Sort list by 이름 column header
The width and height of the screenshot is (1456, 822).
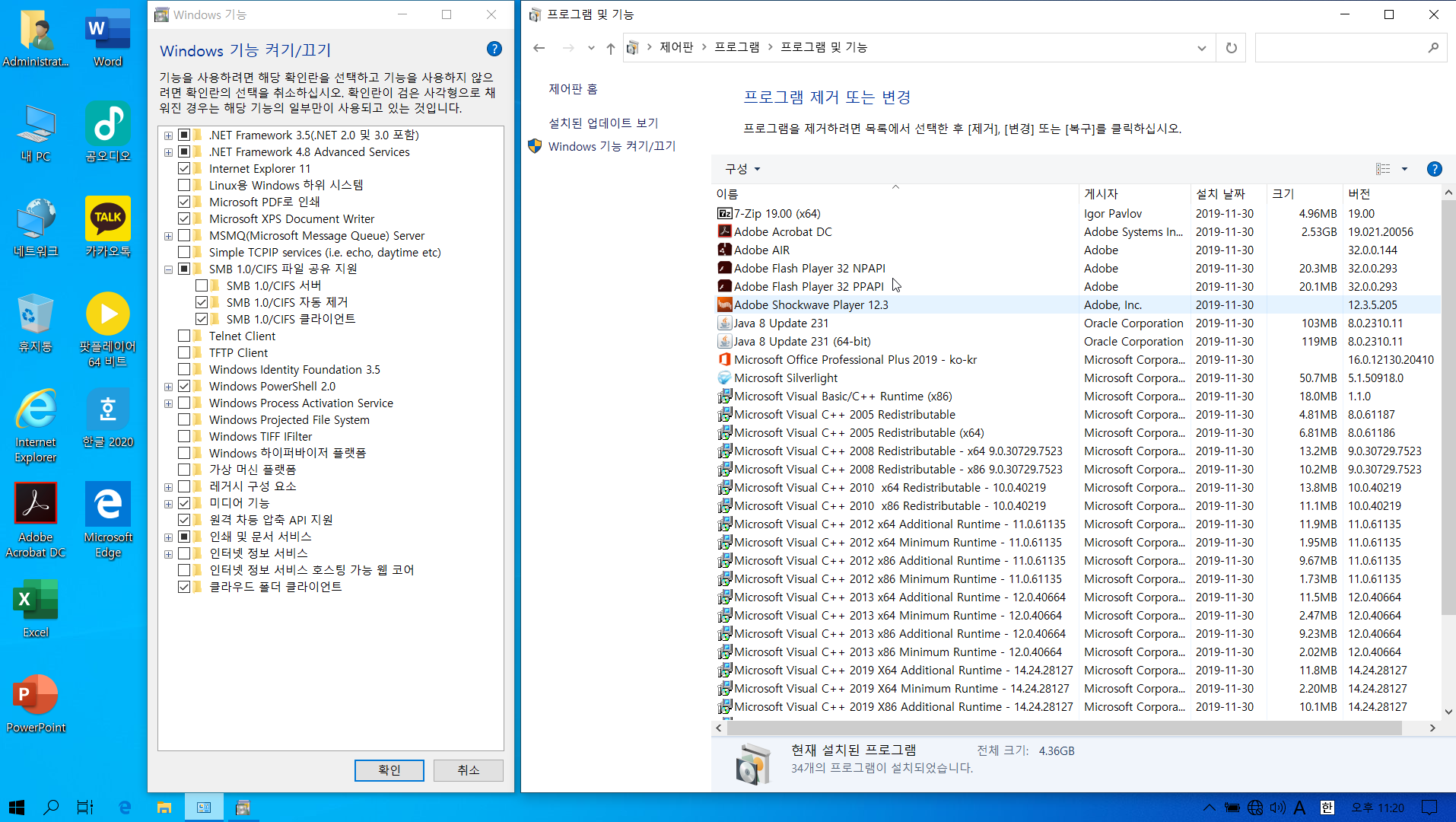point(895,194)
